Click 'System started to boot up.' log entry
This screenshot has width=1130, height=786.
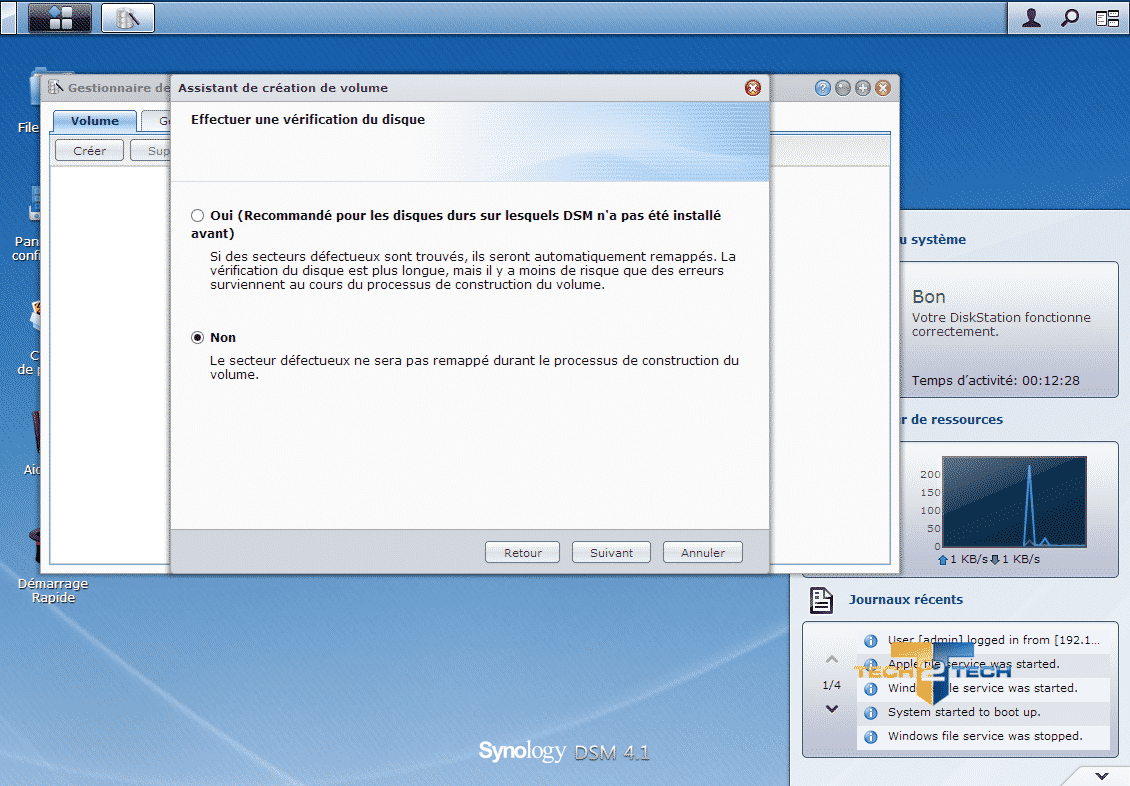coord(964,712)
